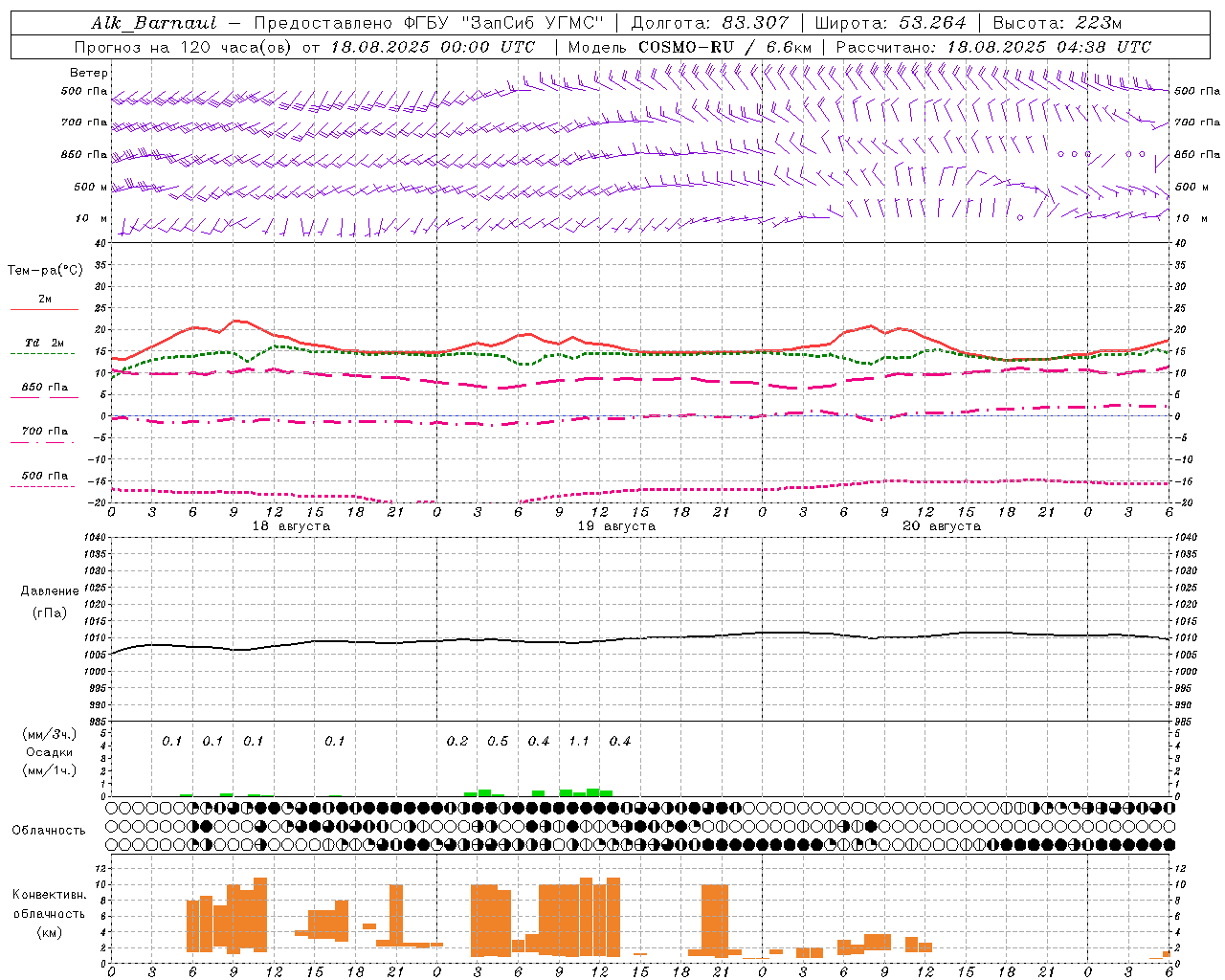
Task: Click the 'Облачность' cloud cover label
Action: tap(49, 831)
